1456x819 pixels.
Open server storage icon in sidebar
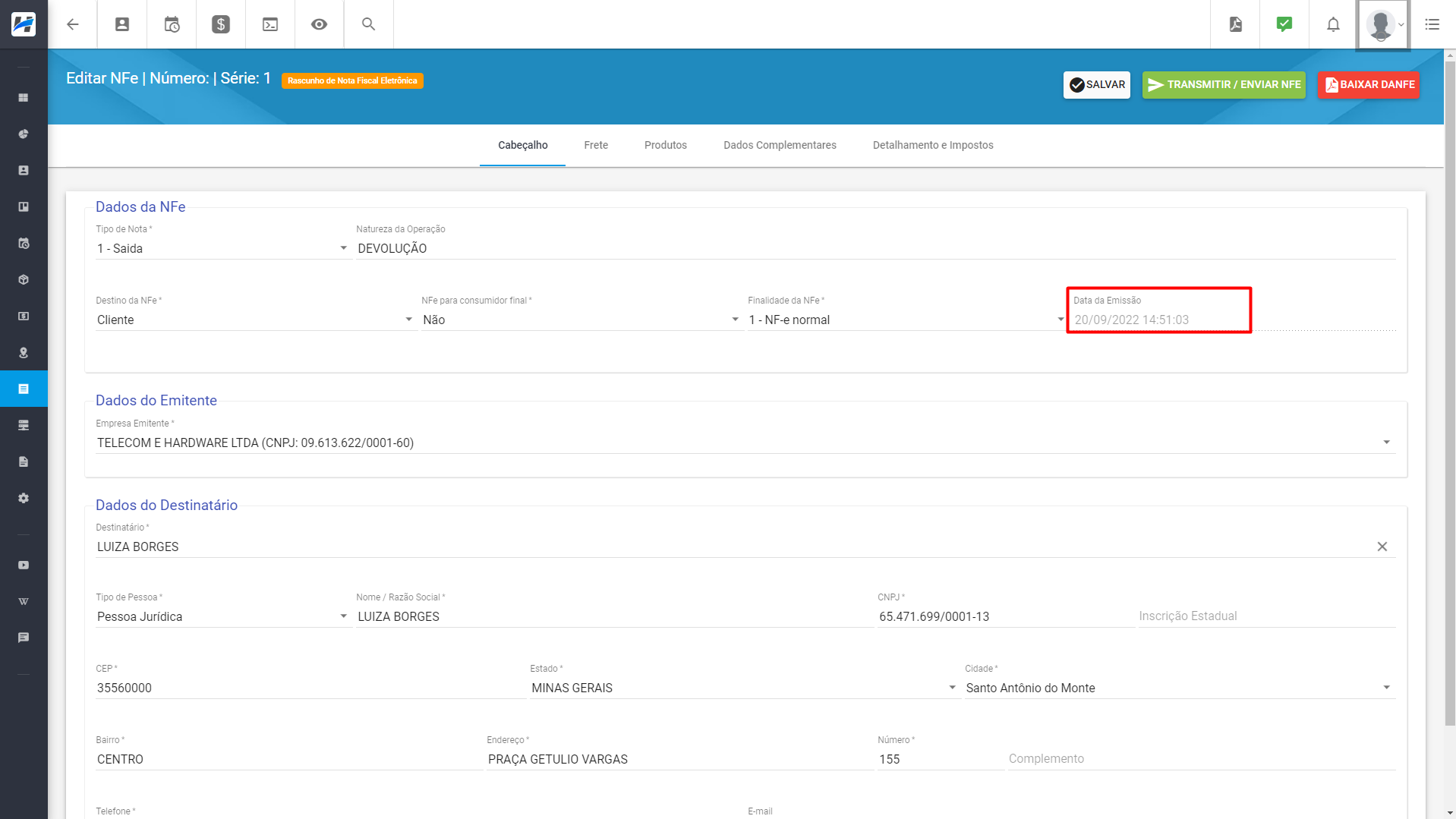24,425
